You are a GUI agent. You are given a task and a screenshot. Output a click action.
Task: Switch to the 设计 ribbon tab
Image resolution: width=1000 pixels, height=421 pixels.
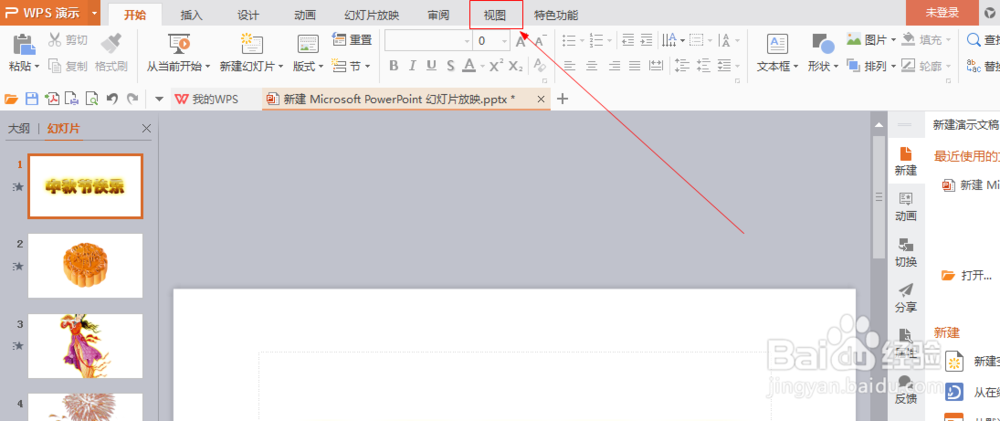[x=248, y=15]
